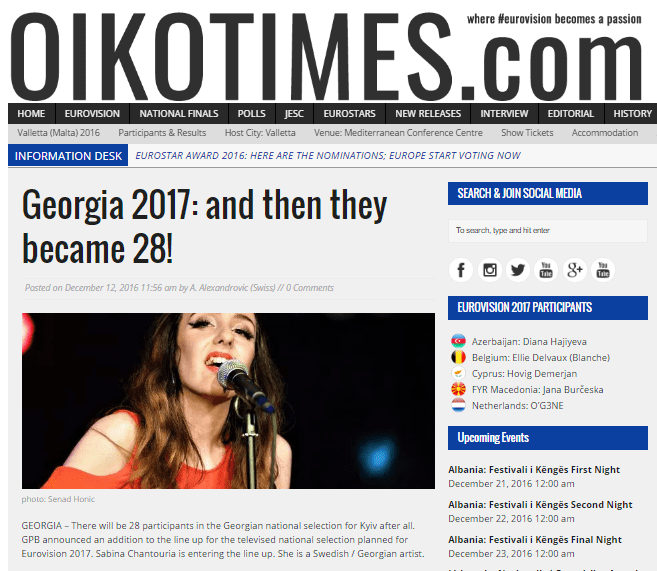Open the first YouTube icon

tap(546, 270)
